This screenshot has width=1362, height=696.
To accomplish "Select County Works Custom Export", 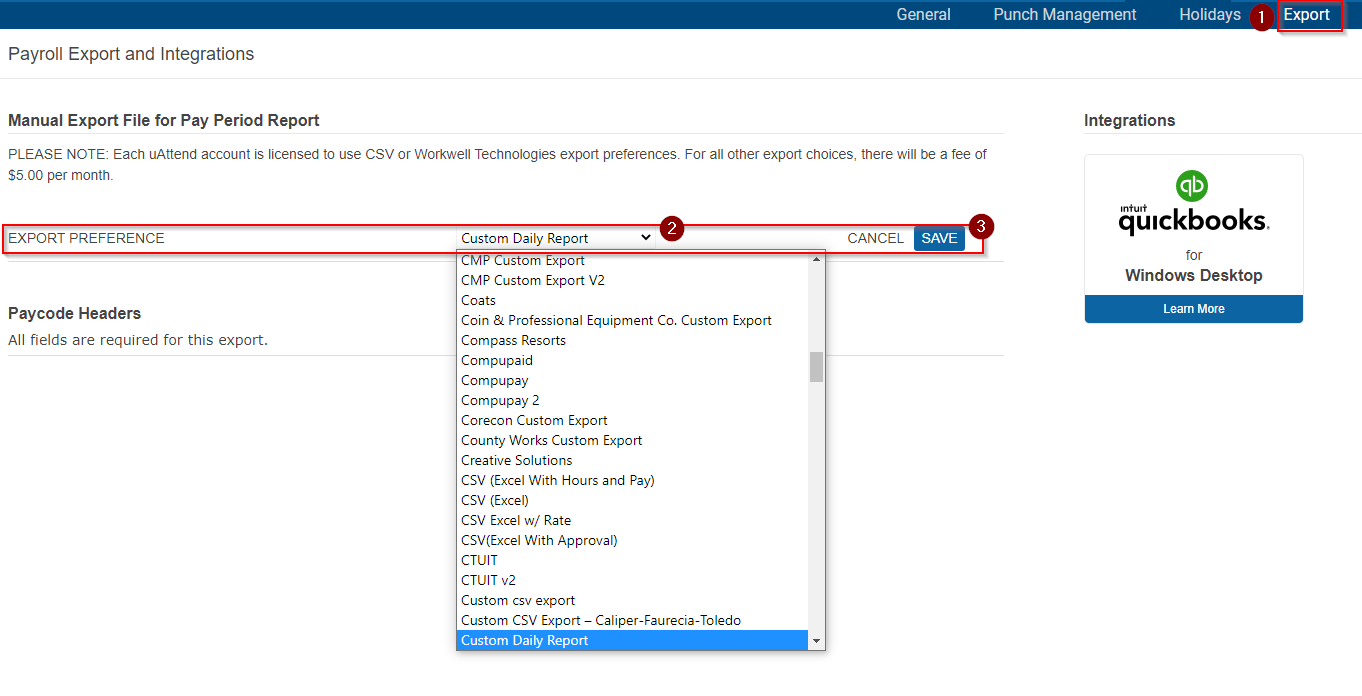I will [551, 440].
